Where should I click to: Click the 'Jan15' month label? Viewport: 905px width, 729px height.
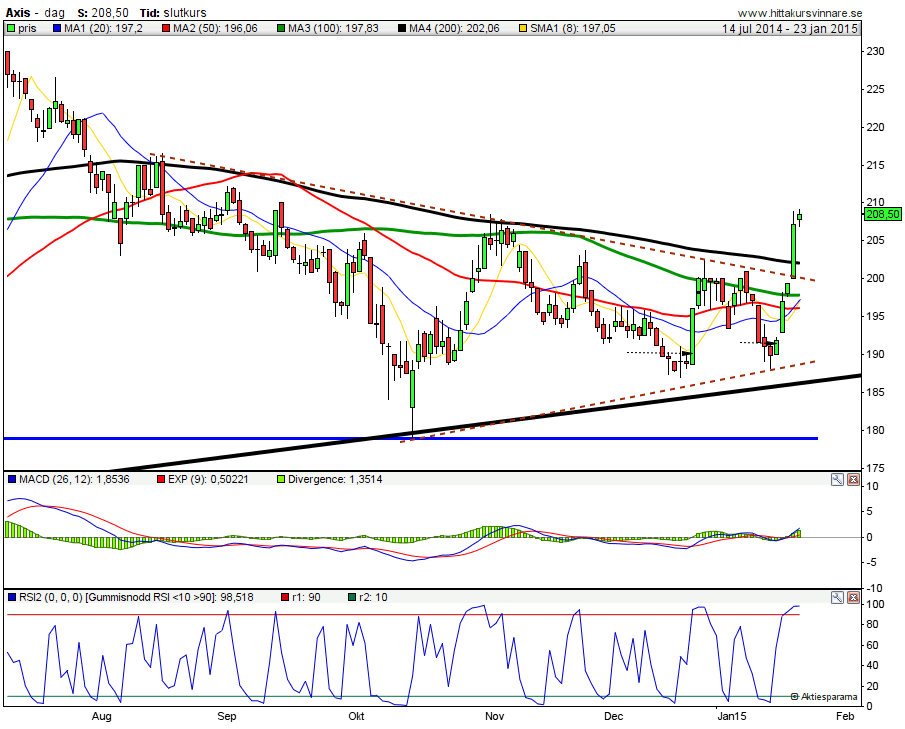[x=732, y=716]
